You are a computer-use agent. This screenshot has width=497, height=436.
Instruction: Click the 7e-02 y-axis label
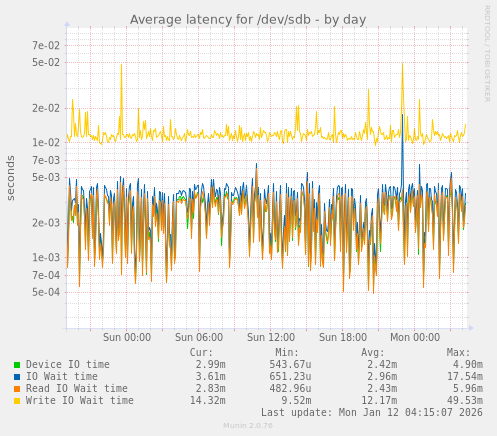[46, 45]
